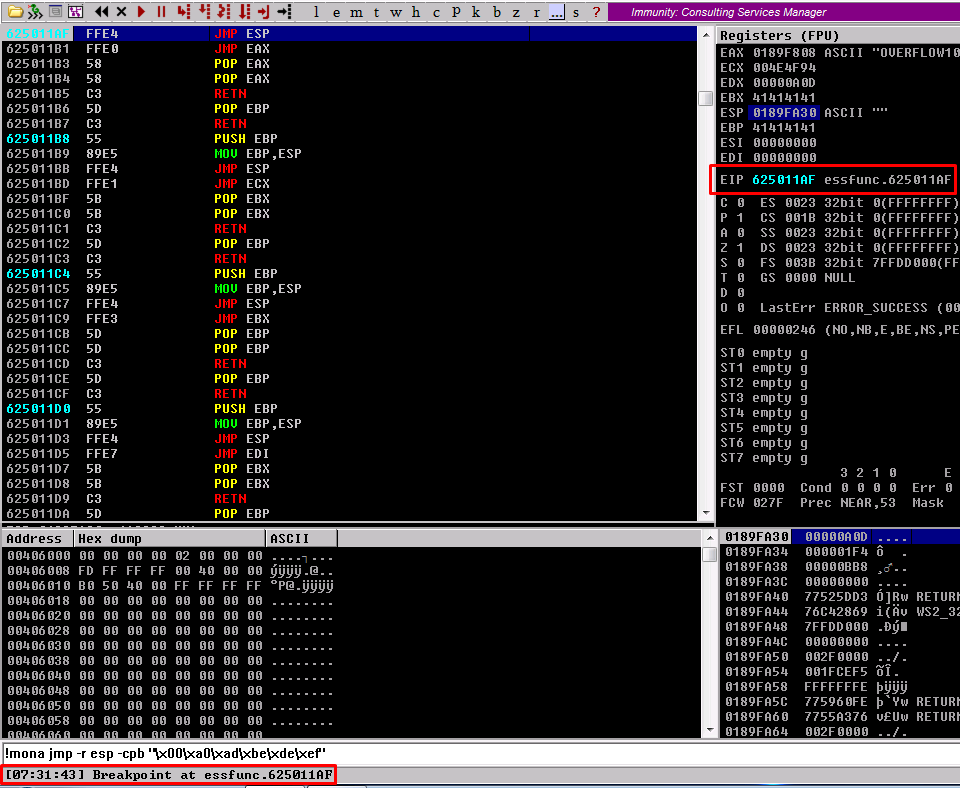The image size is (960, 788).
Task: Click the Step over icon
Action: click(204, 11)
